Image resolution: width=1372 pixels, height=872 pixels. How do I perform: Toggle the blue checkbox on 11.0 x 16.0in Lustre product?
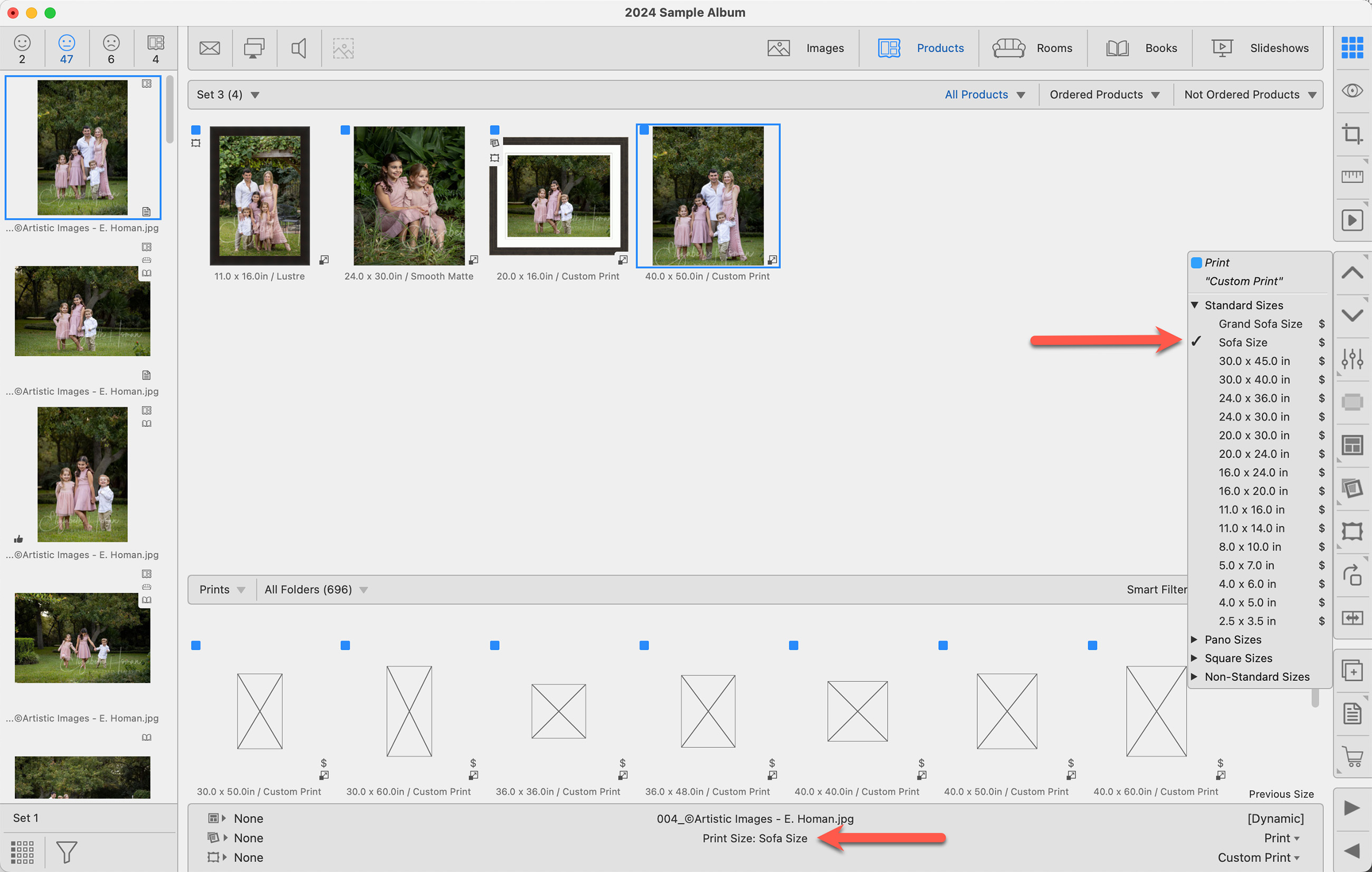(196, 130)
